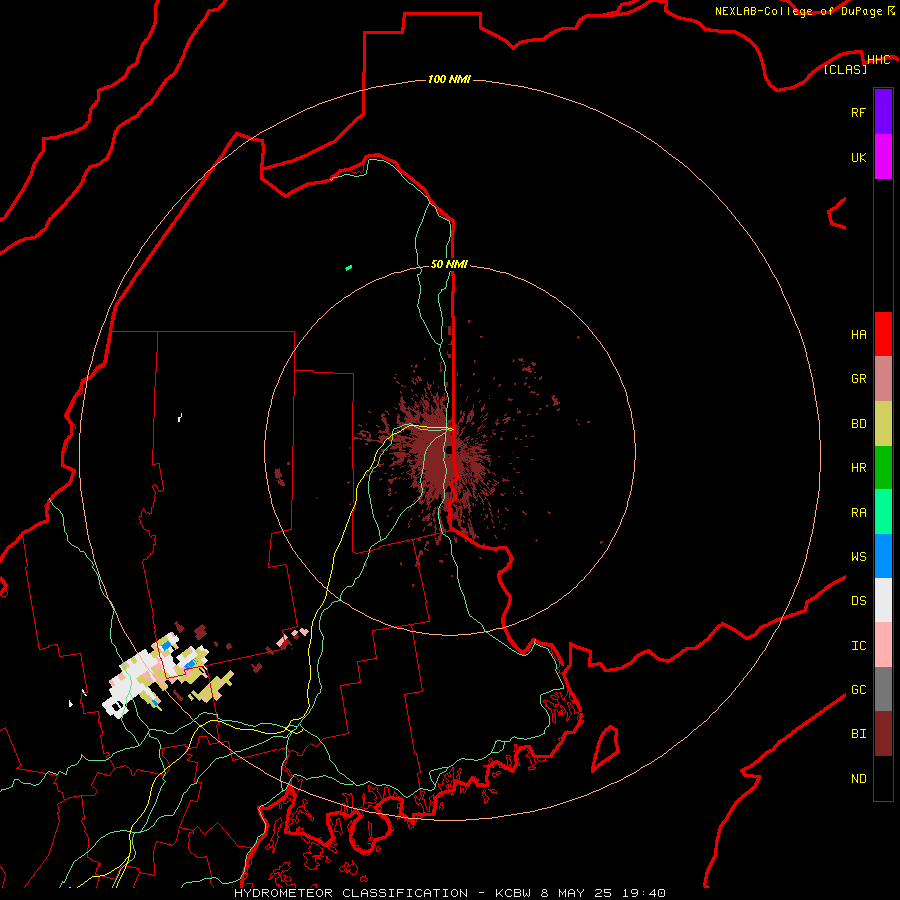900x900 pixels.
Task: Click the Hydrometeor Classification KCBW title text
Action: pyautogui.click(x=449, y=893)
